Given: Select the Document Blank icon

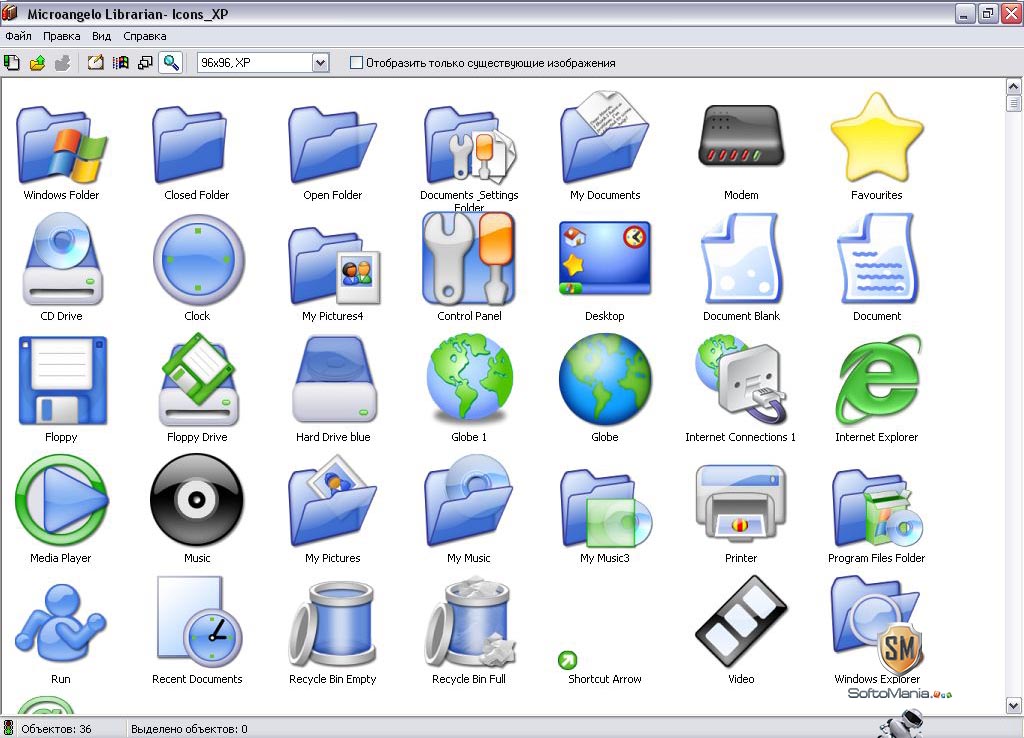Looking at the screenshot, I should pos(741,259).
